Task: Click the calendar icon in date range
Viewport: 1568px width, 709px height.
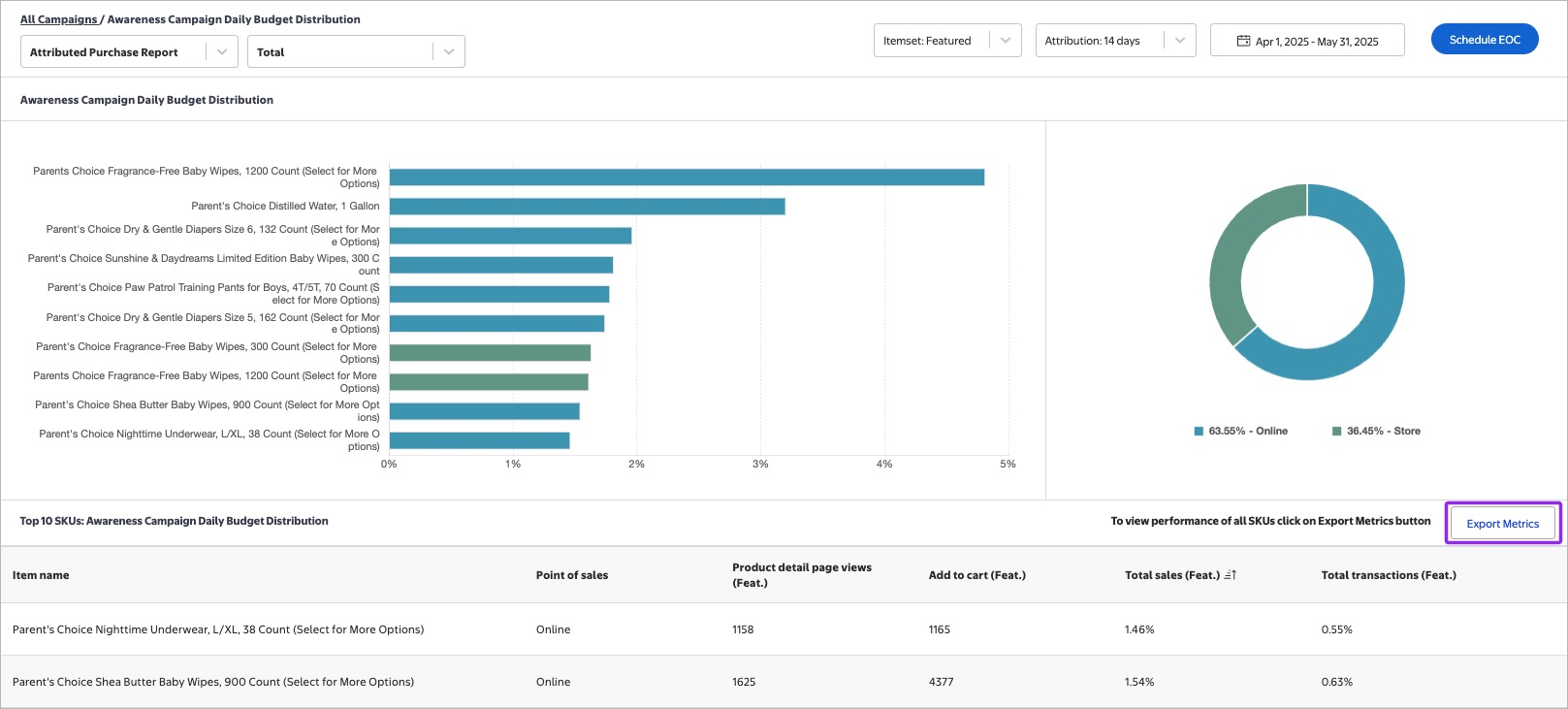Action: (x=1243, y=41)
